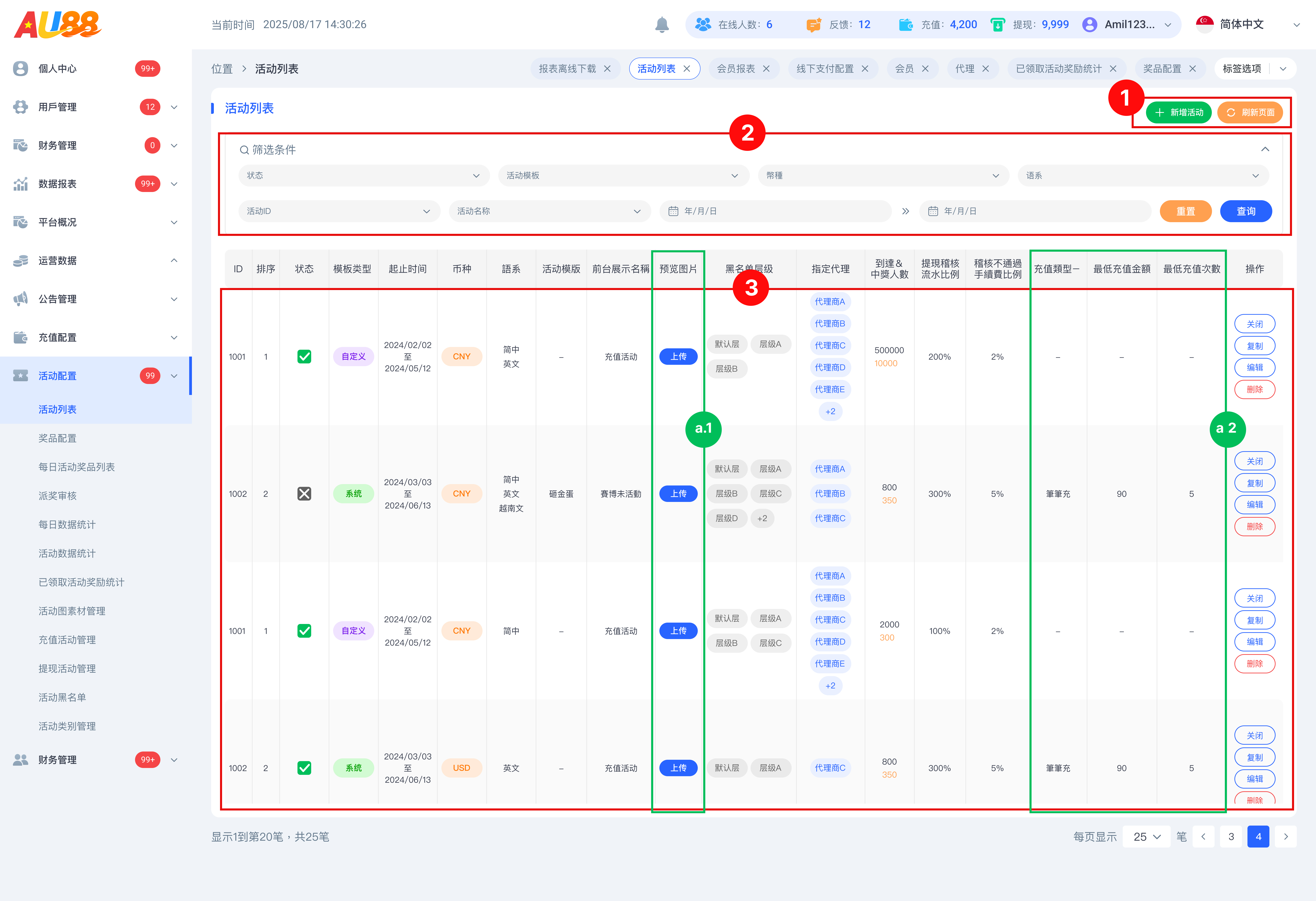Toggle status checkbox for first 1001 row
This screenshot has width=1316, height=901.
pyautogui.click(x=304, y=356)
